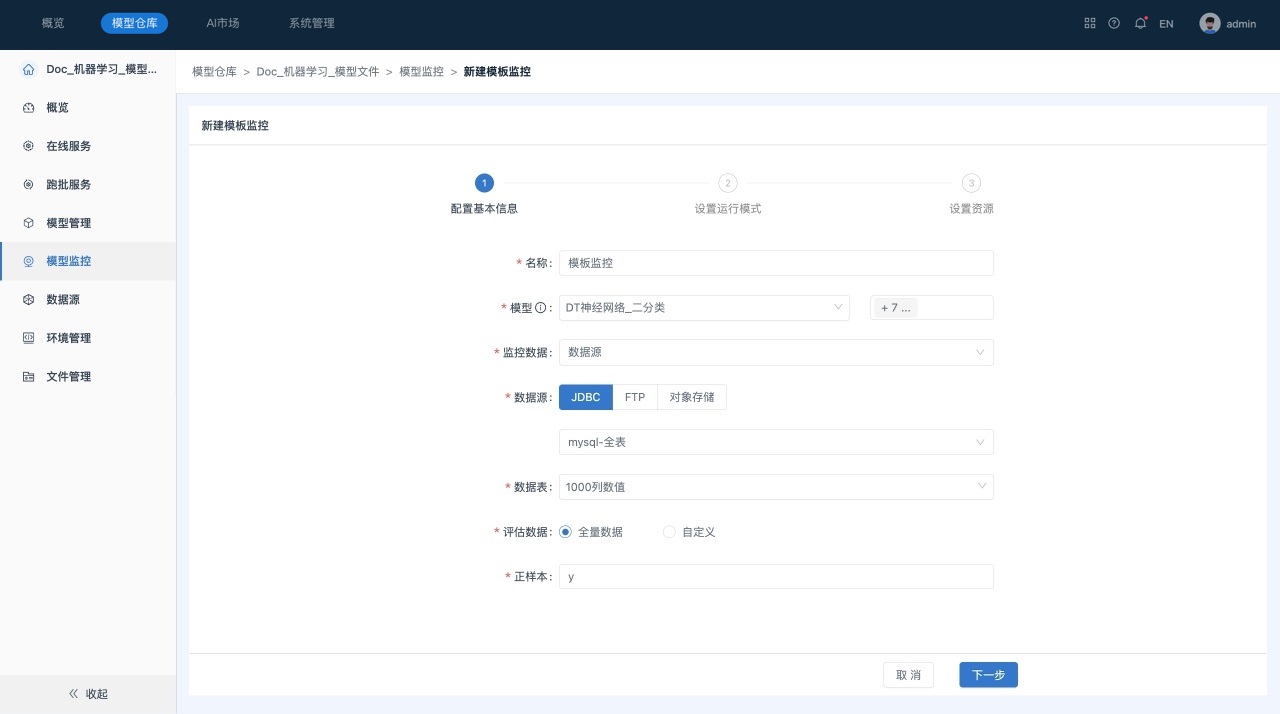1280x714 pixels.
Task: Switch data source type to FTP
Action: pyautogui.click(x=635, y=397)
